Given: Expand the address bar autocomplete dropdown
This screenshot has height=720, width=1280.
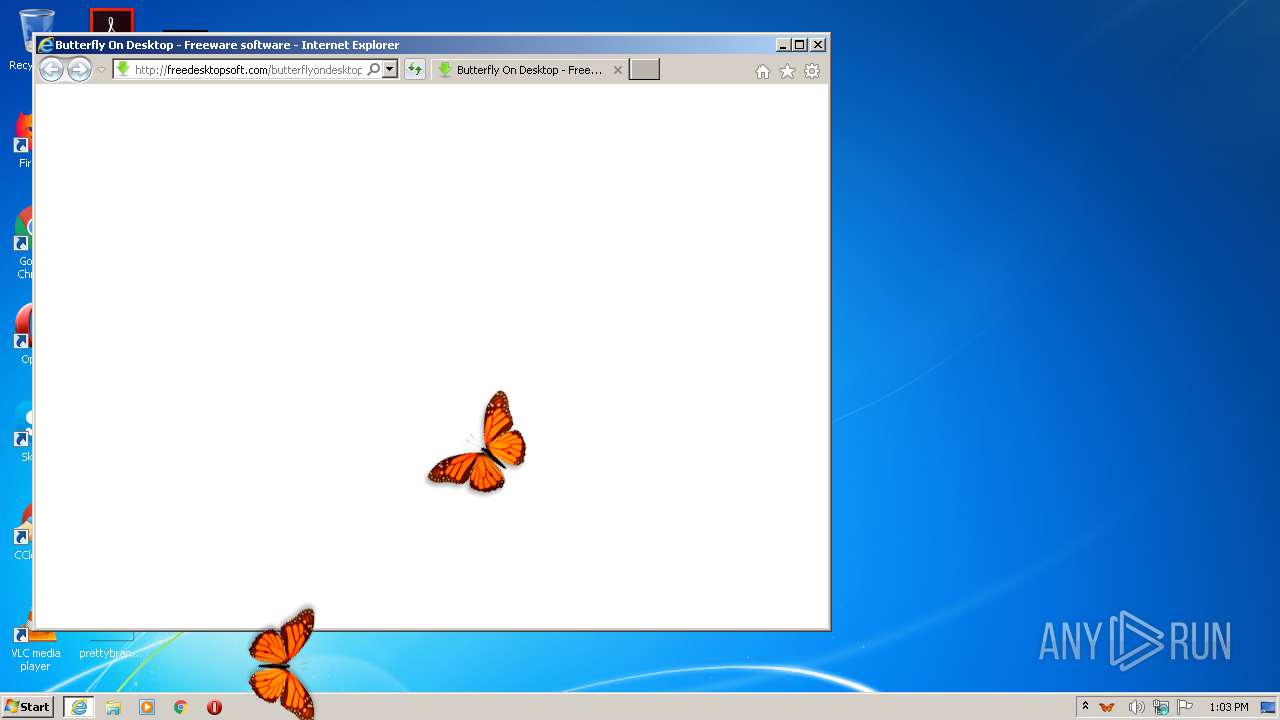Looking at the screenshot, I should (390, 70).
